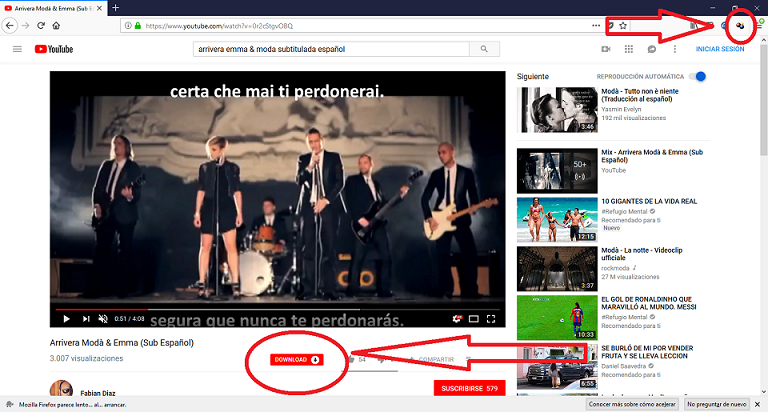Open Modà - Tutto non è niente video title
Viewport: 768px width, 412px height.
(x=640, y=95)
